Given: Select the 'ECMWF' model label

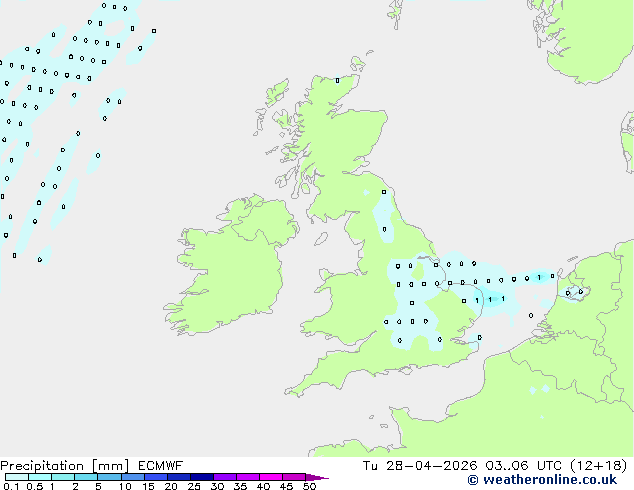Looking at the screenshot, I should coord(161,466).
